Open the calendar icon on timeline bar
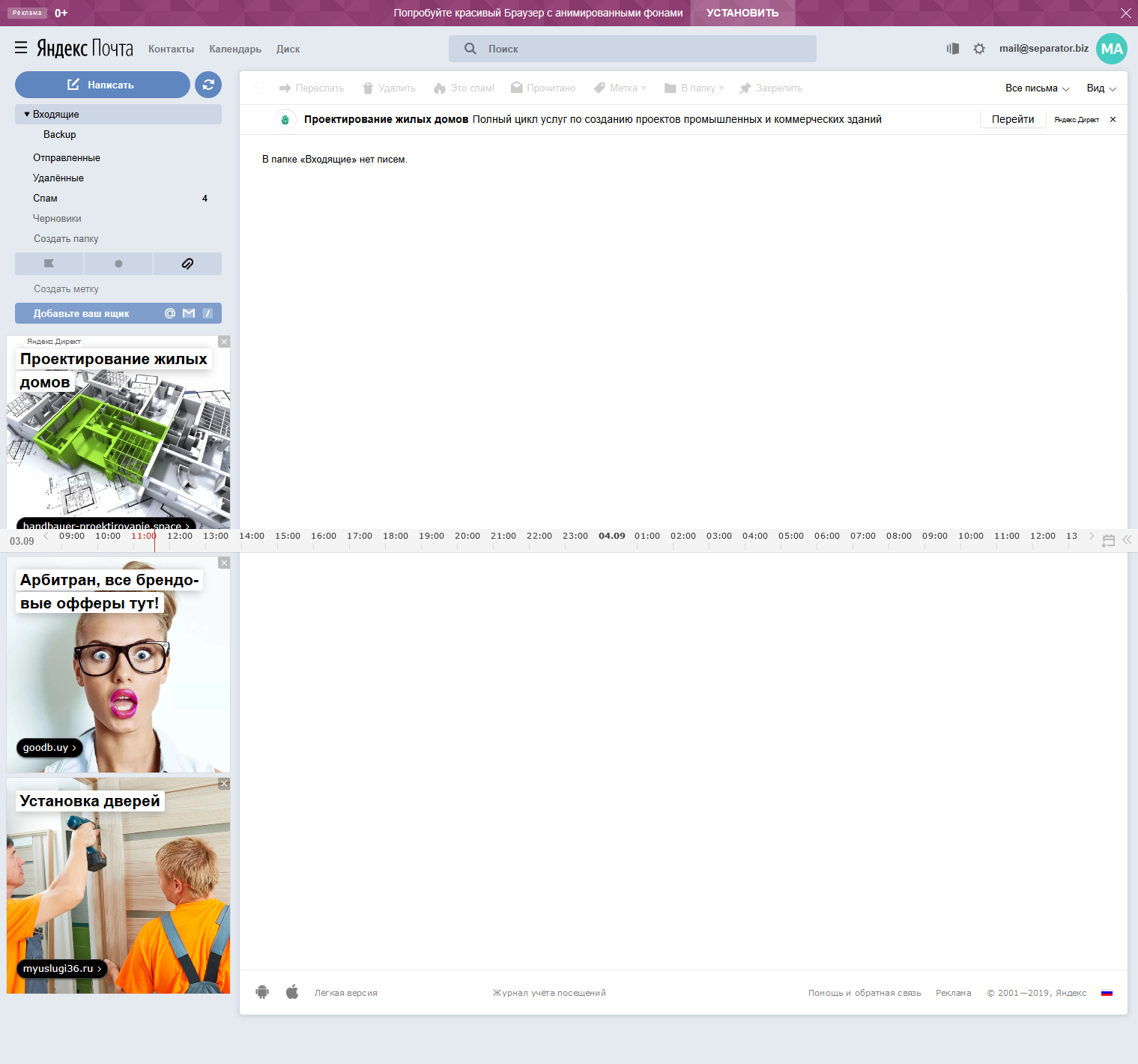This screenshot has height=1064, width=1138. pos(1109,540)
